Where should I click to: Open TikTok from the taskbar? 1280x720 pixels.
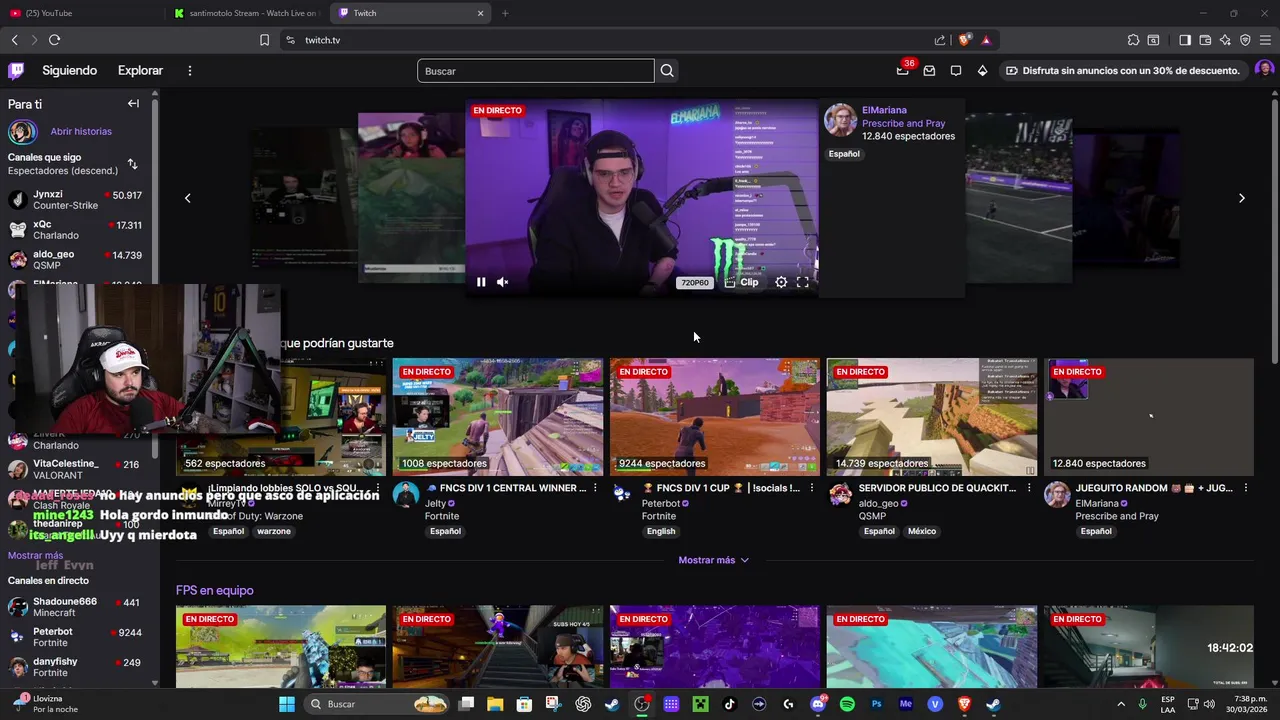(730, 704)
